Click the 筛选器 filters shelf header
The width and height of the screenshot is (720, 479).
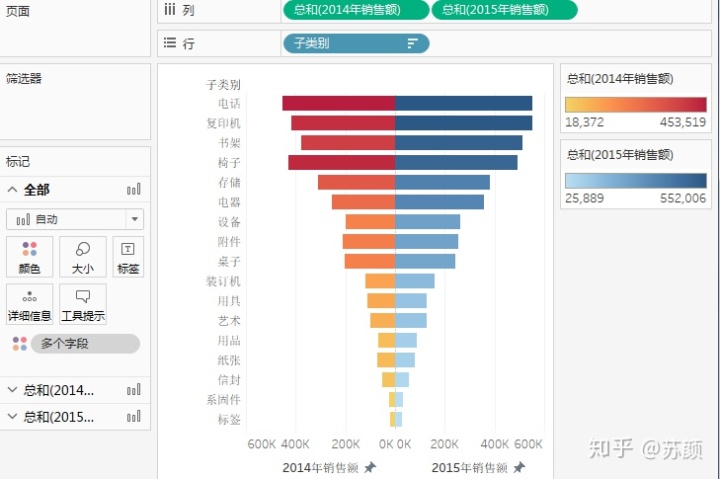click(24, 79)
